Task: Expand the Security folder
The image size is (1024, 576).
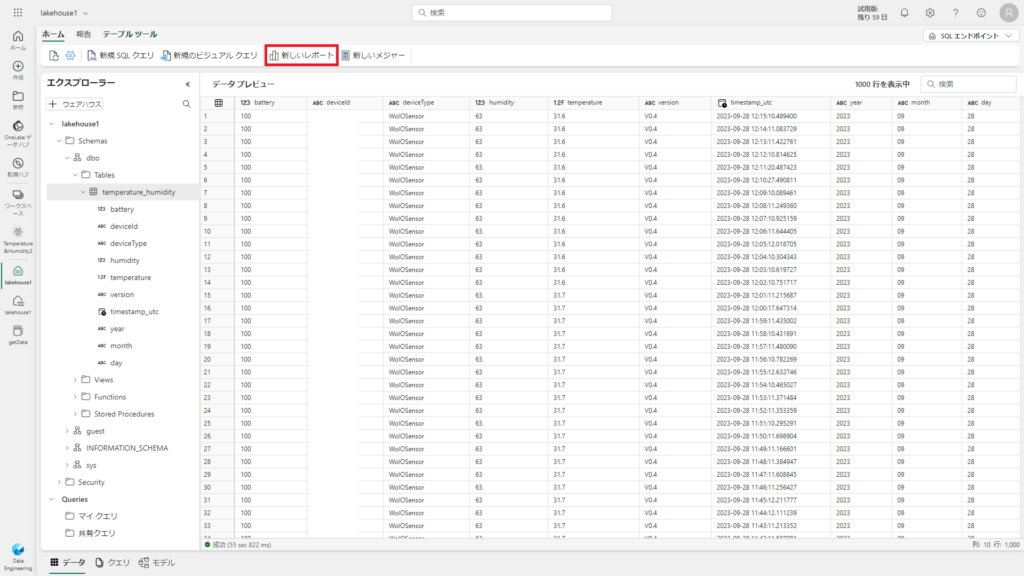Action: pyautogui.click(x=59, y=482)
